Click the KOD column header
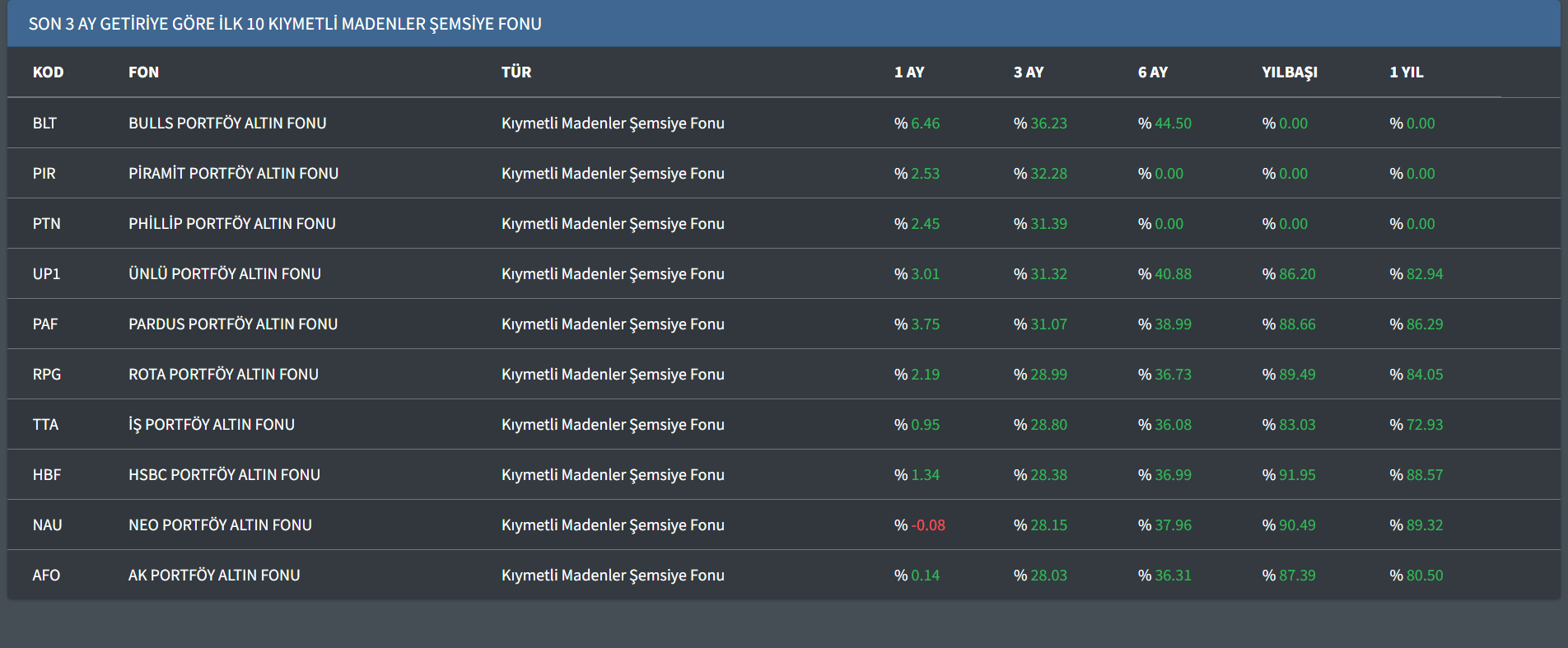The height and width of the screenshot is (648, 1568). pos(48,72)
